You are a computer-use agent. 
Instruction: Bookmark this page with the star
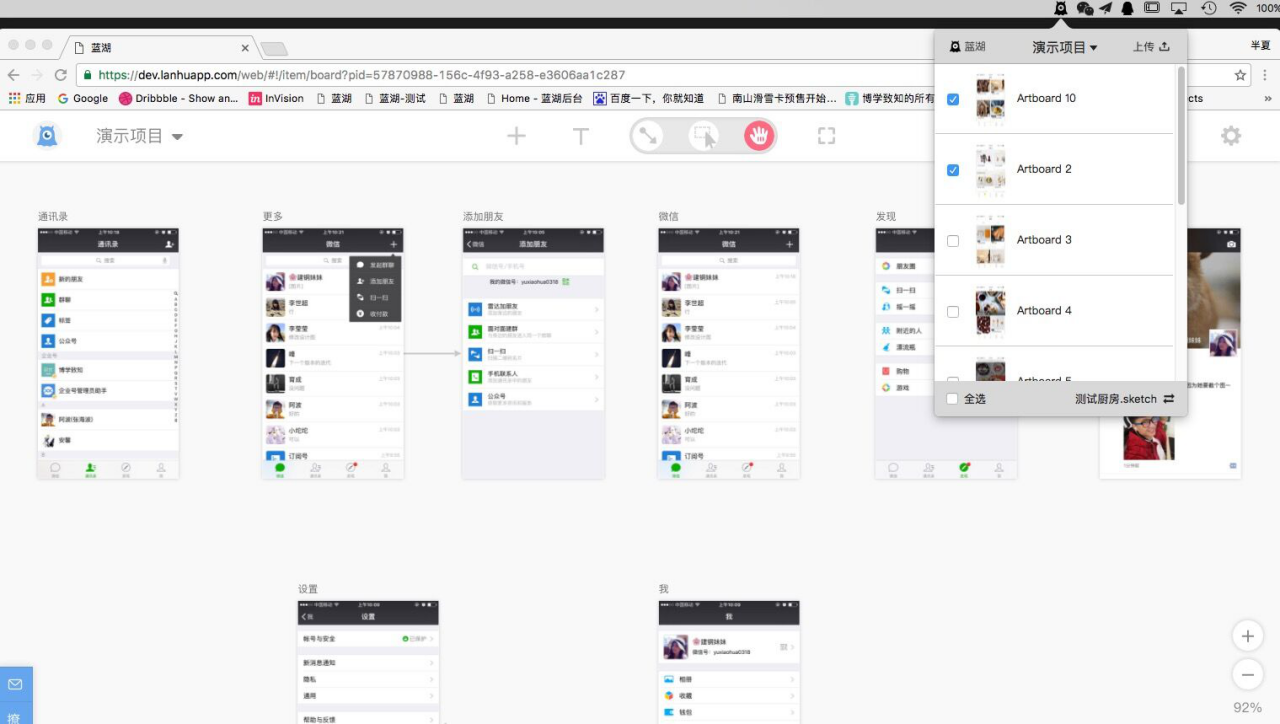[x=1241, y=75]
